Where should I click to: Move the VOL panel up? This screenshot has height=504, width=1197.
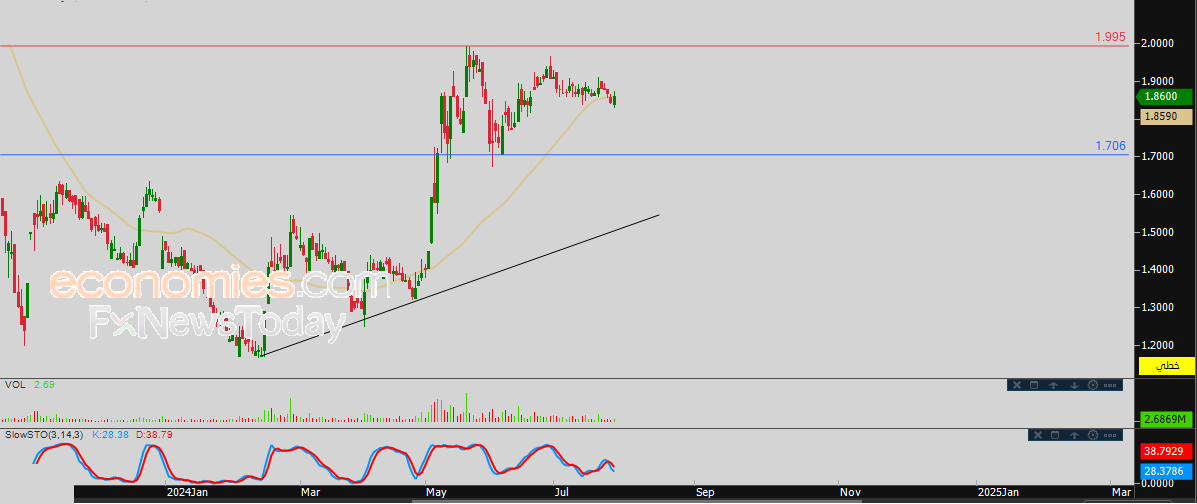point(1053,386)
